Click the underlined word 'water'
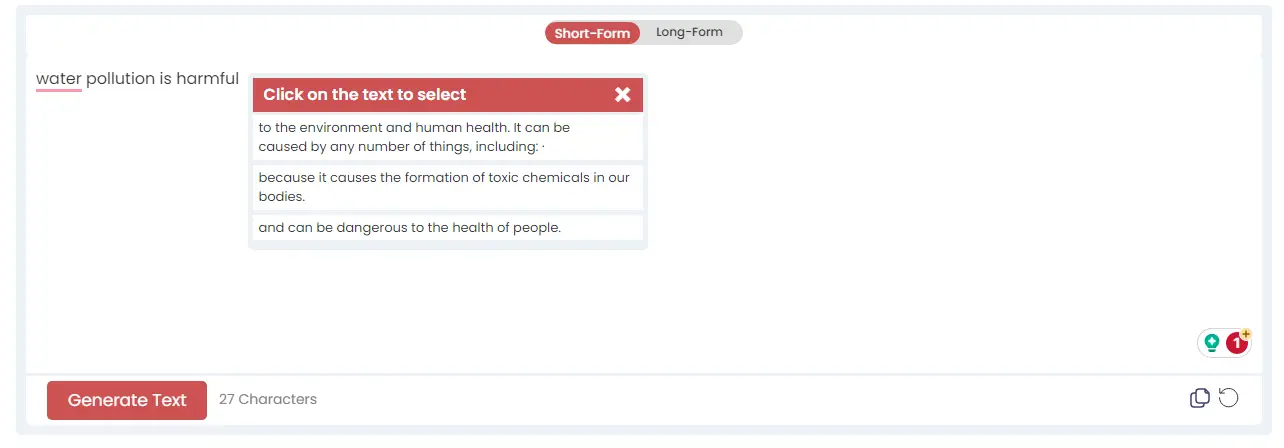Screen dimensions: 1284x448 pyautogui.click(x=59, y=79)
